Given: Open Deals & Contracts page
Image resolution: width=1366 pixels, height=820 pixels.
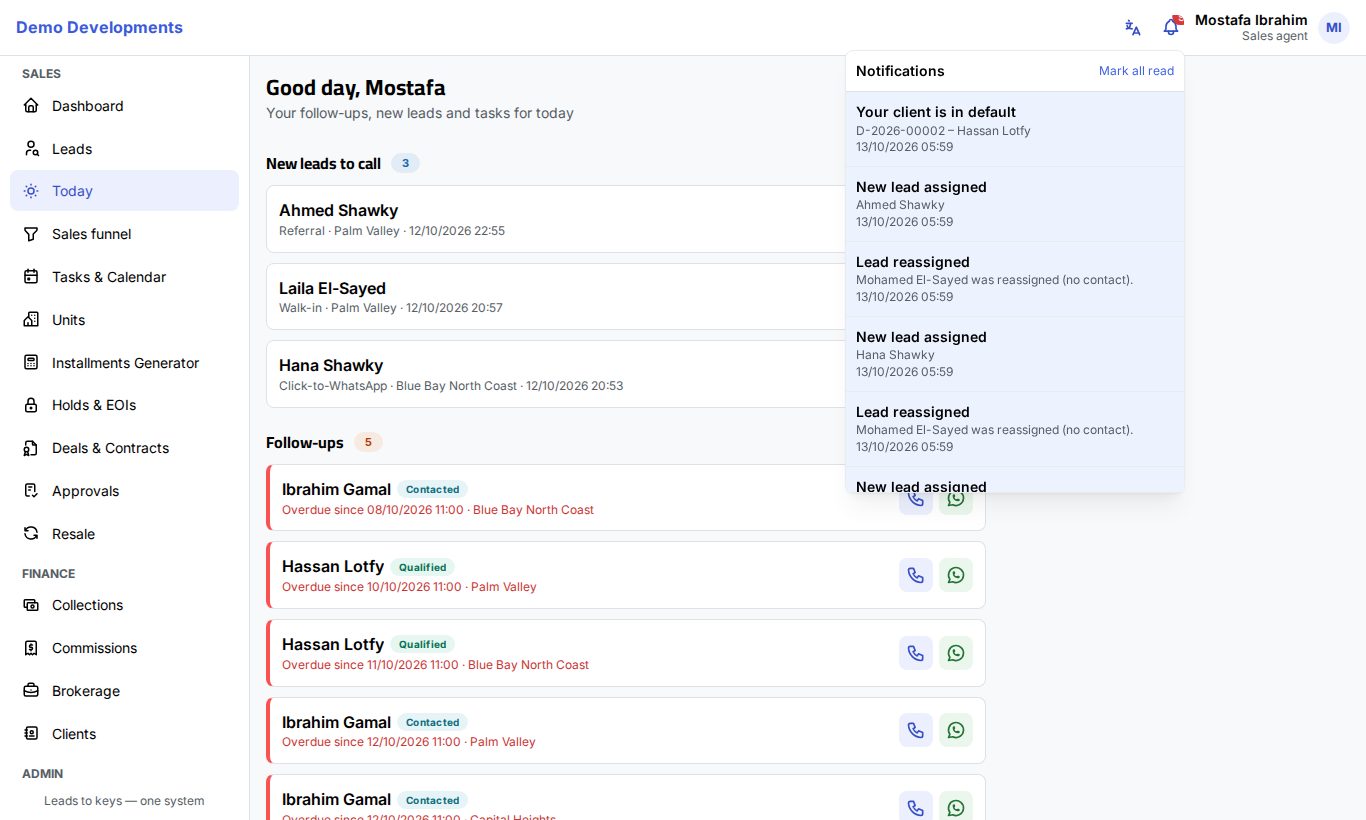Looking at the screenshot, I should pos(124,448).
